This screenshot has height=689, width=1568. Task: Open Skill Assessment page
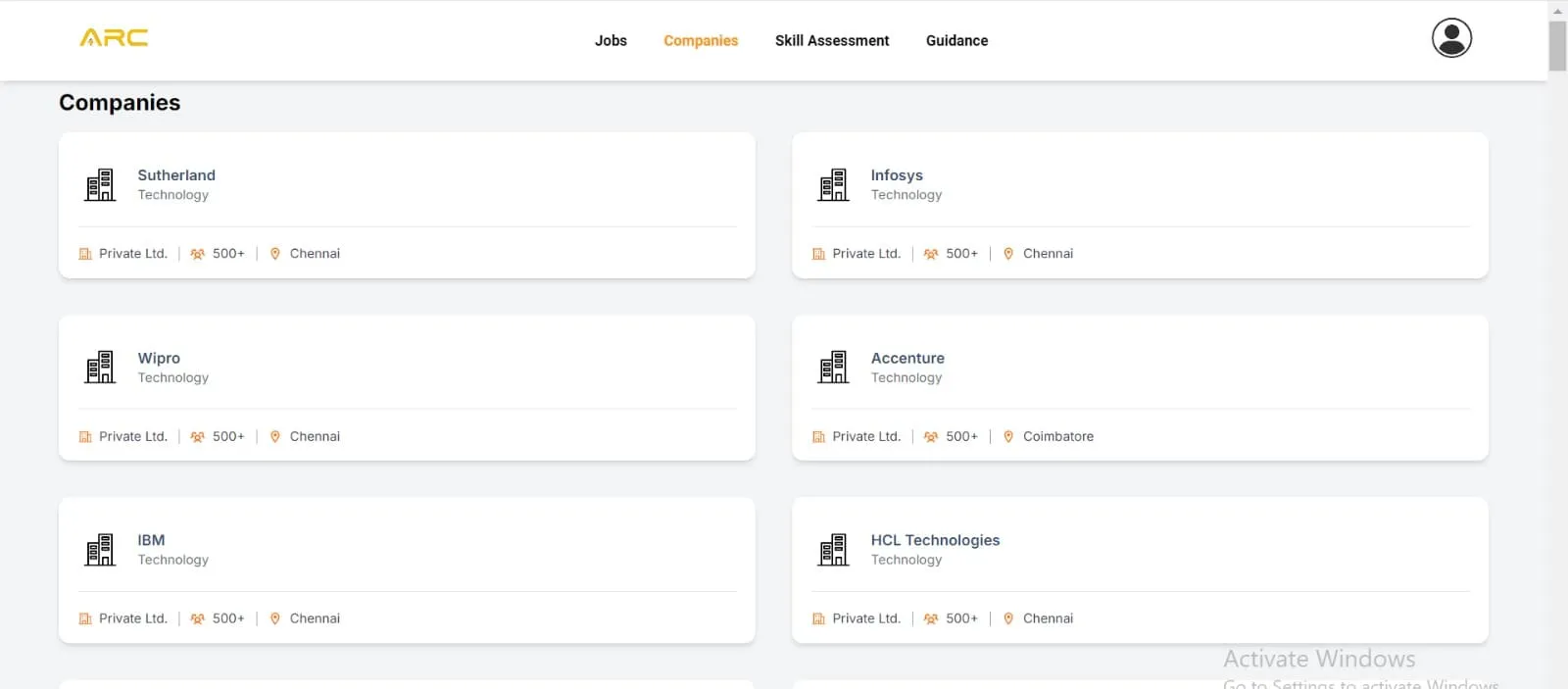click(832, 40)
